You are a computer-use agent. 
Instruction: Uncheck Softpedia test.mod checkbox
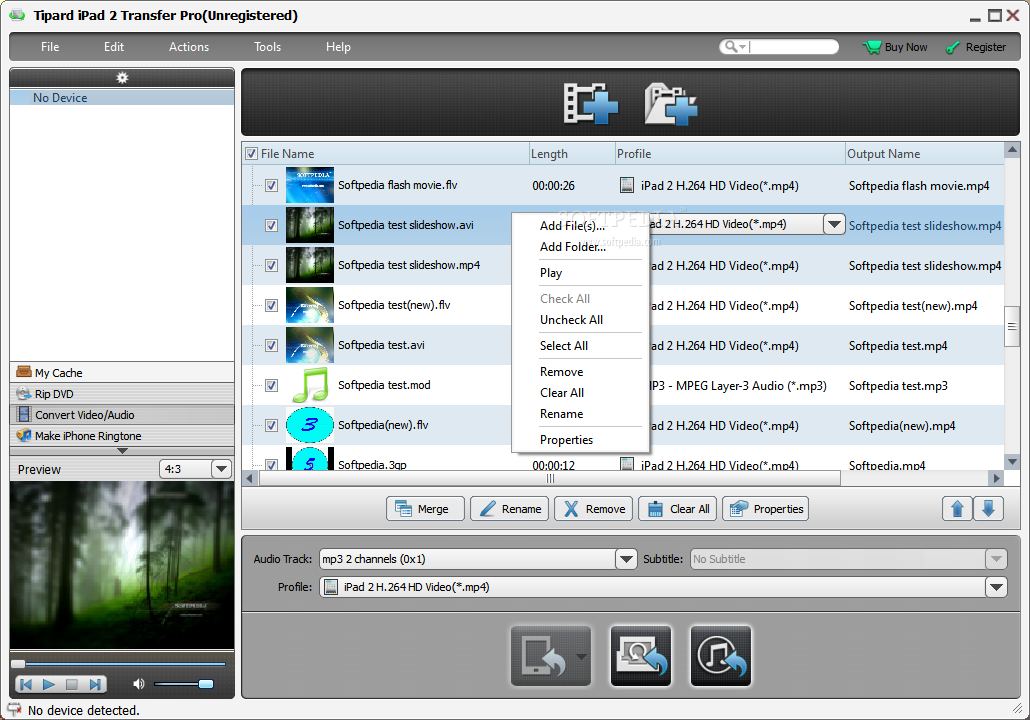pos(271,386)
